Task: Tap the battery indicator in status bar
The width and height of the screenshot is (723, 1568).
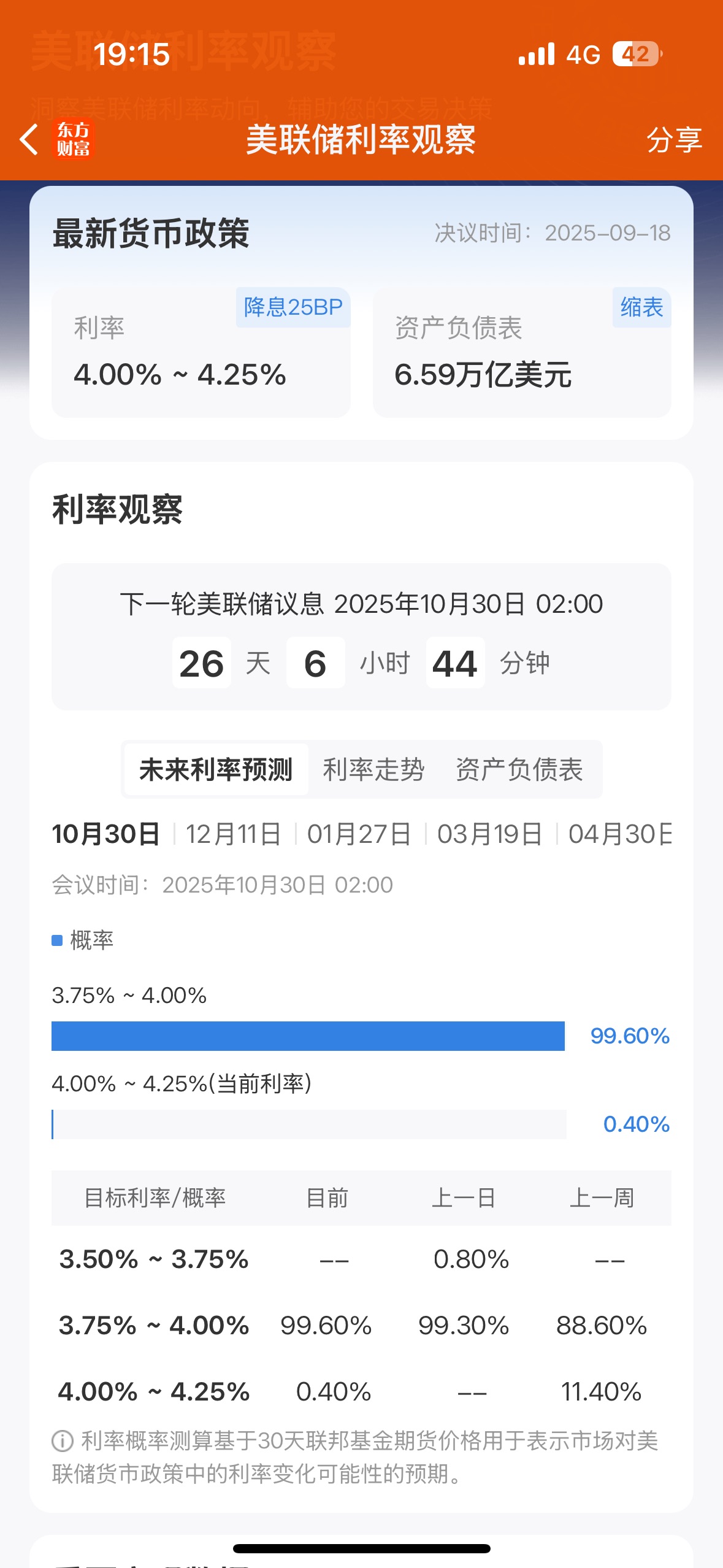Action: (x=637, y=55)
